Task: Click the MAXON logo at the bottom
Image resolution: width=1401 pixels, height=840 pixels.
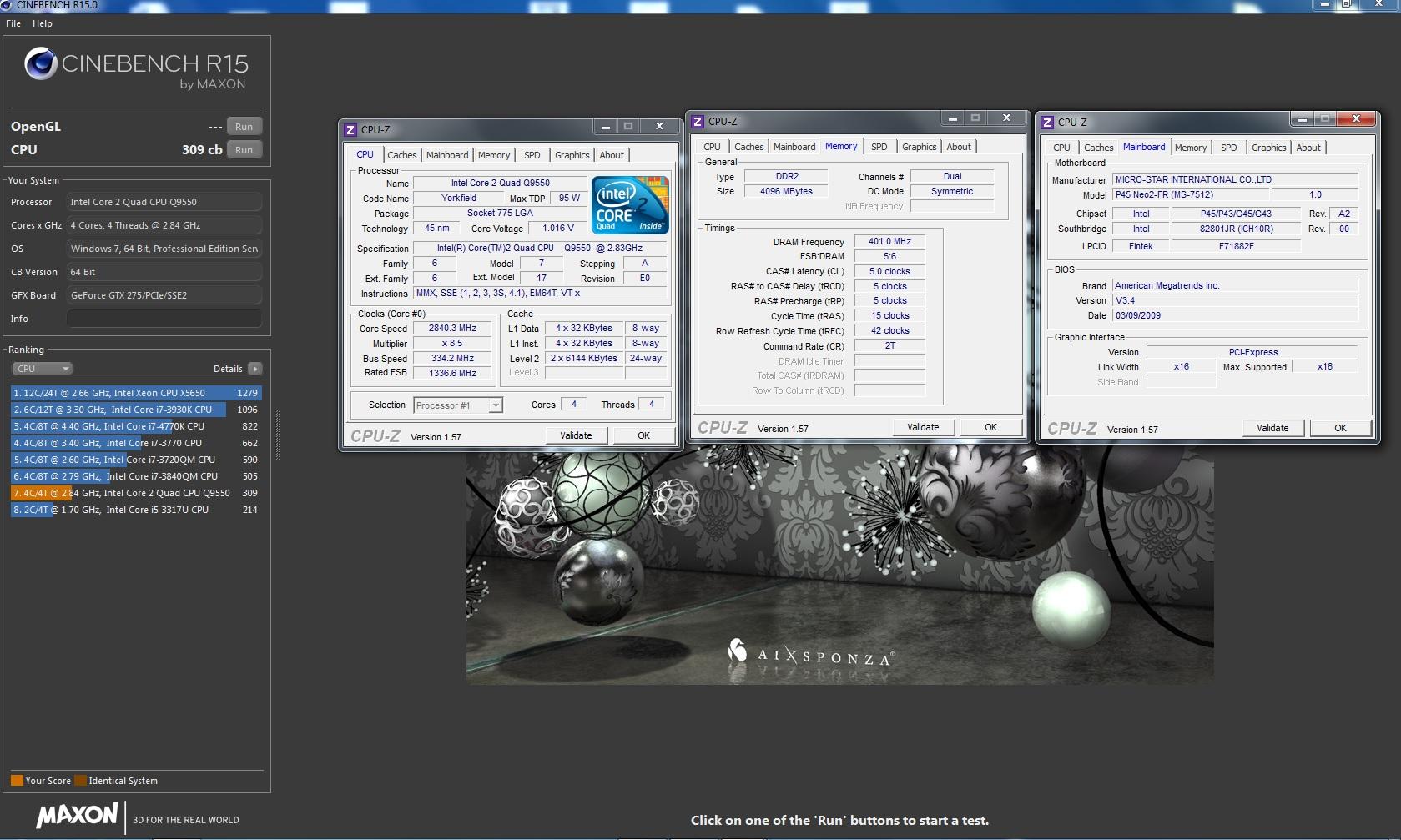Action: tap(77, 816)
